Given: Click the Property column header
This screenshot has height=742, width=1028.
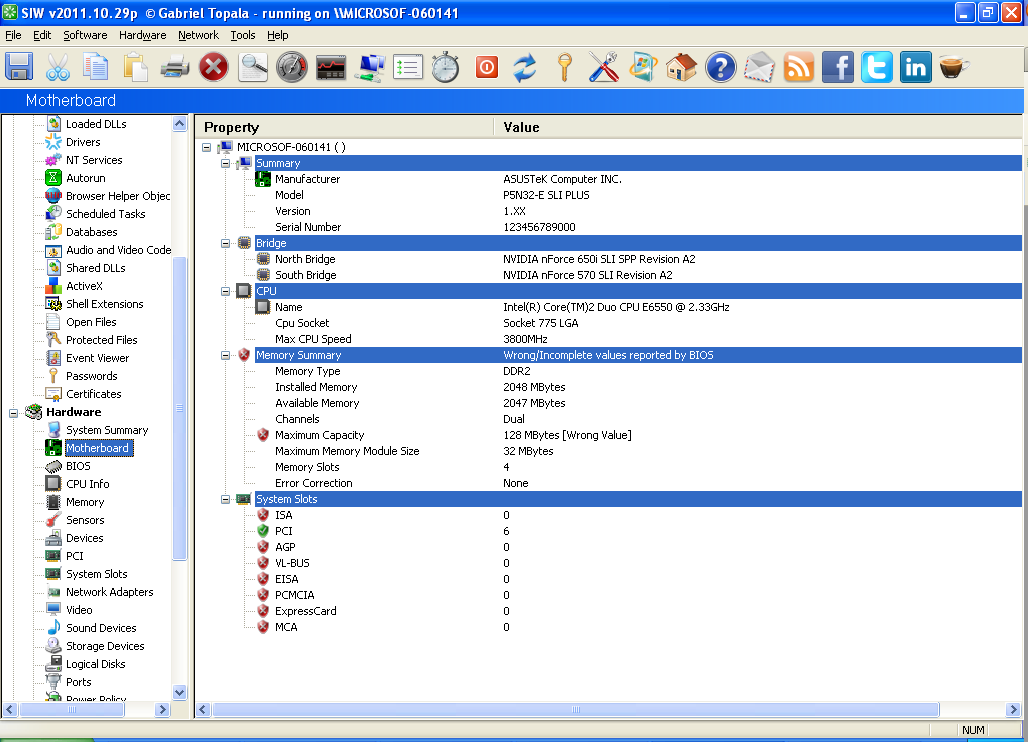Looking at the screenshot, I should point(345,127).
